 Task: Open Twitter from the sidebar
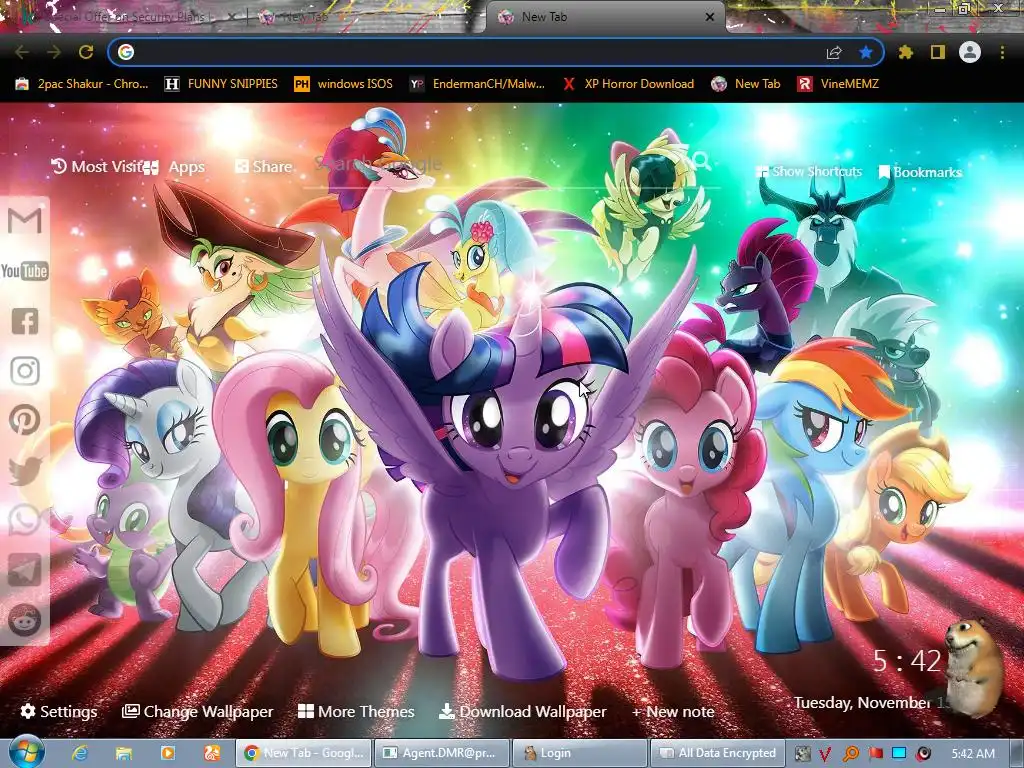pyautogui.click(x=25, y=470)
